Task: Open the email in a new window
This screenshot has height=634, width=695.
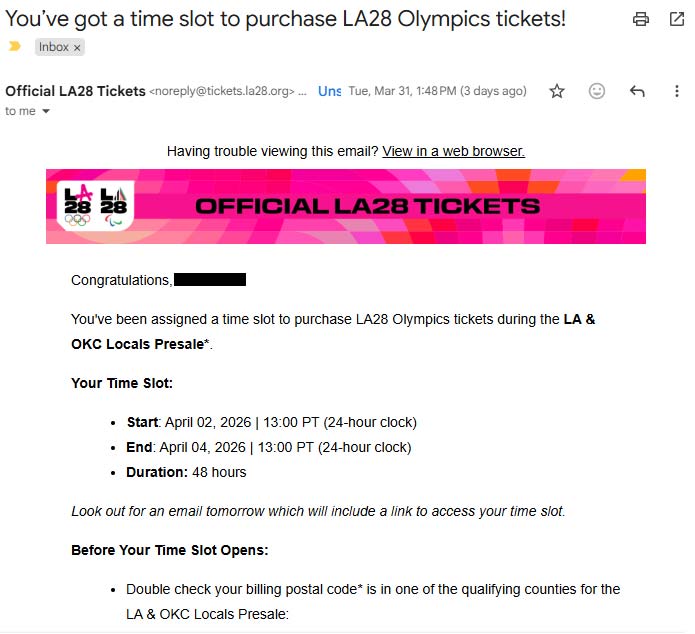Action: coord(676,19)
